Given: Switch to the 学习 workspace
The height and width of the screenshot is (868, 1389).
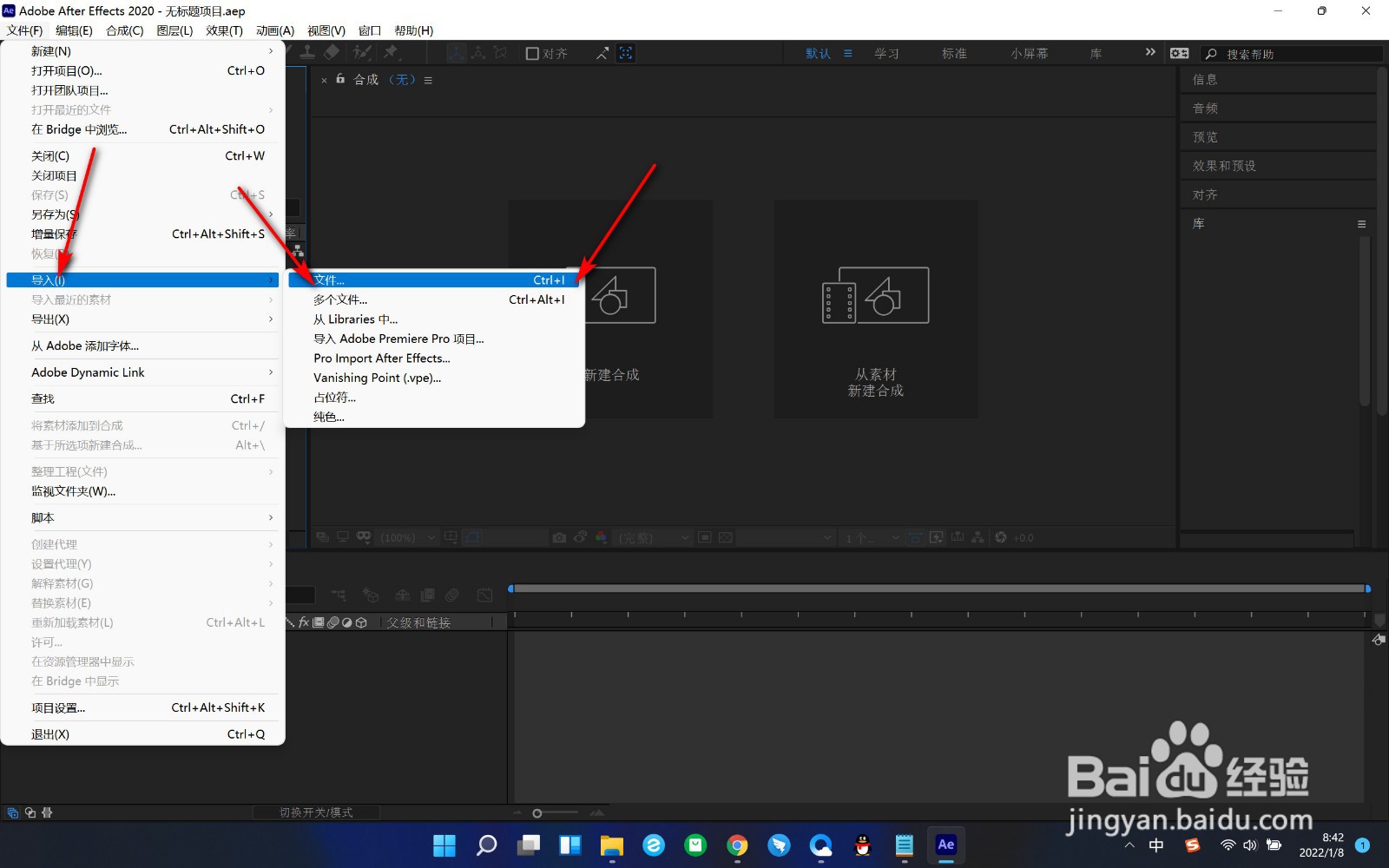Looking at the screenshot, I should (x=886, y=54).
